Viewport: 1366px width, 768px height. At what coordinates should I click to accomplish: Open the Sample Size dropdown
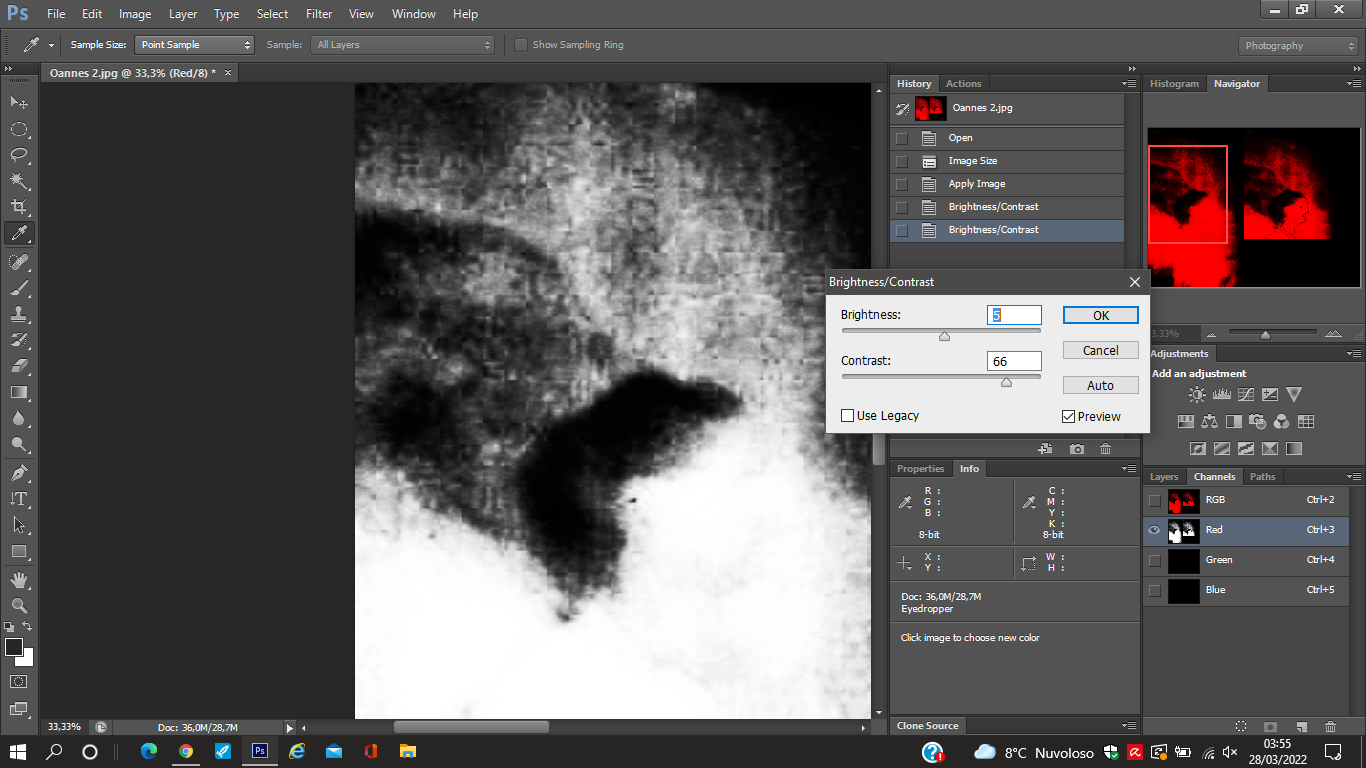point(196,45)
